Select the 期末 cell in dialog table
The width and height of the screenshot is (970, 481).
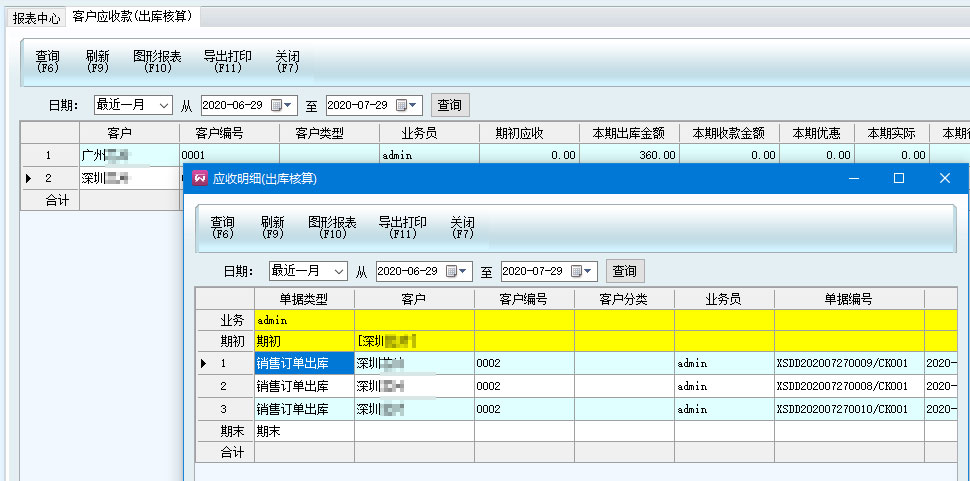click(x=304, y=432)
